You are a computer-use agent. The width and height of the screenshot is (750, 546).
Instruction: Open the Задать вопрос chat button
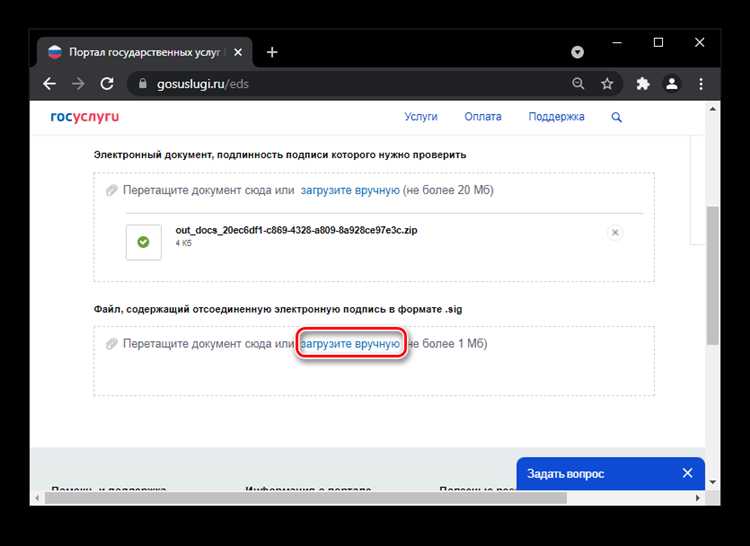click(565, 474)
